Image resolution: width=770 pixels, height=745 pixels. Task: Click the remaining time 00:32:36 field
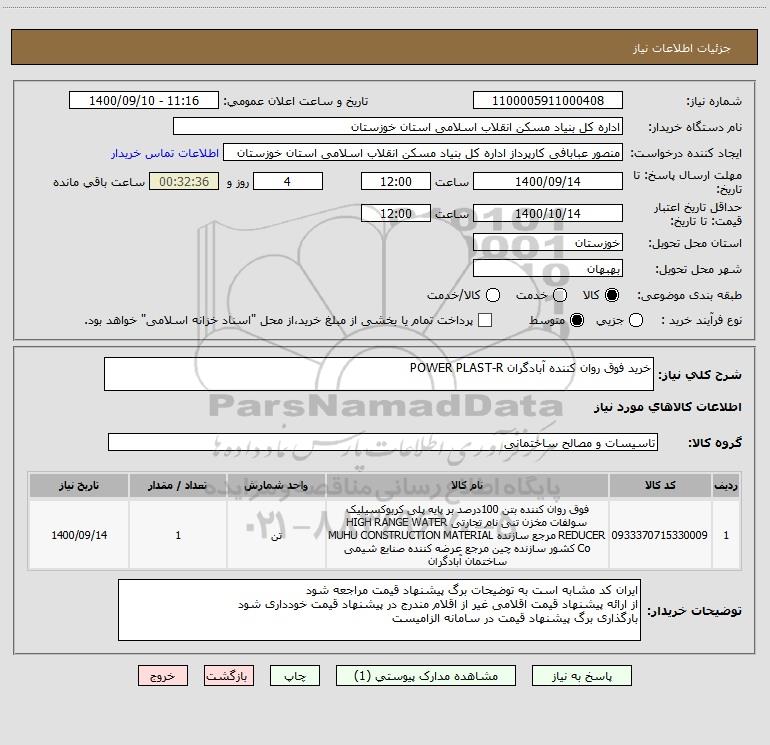[x=184, y=181]
